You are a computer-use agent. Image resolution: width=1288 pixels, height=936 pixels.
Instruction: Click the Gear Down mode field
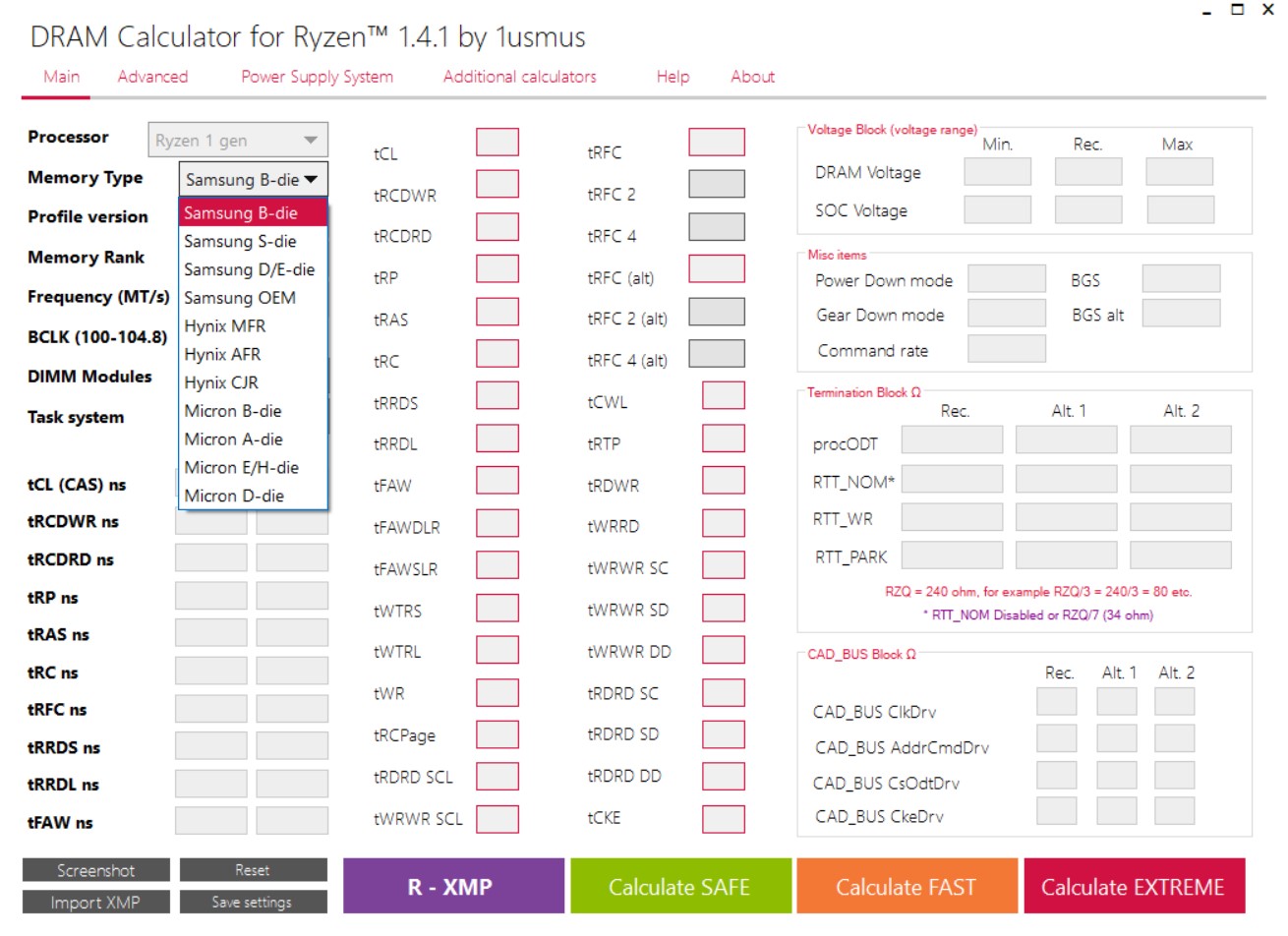coord(1007,314)
